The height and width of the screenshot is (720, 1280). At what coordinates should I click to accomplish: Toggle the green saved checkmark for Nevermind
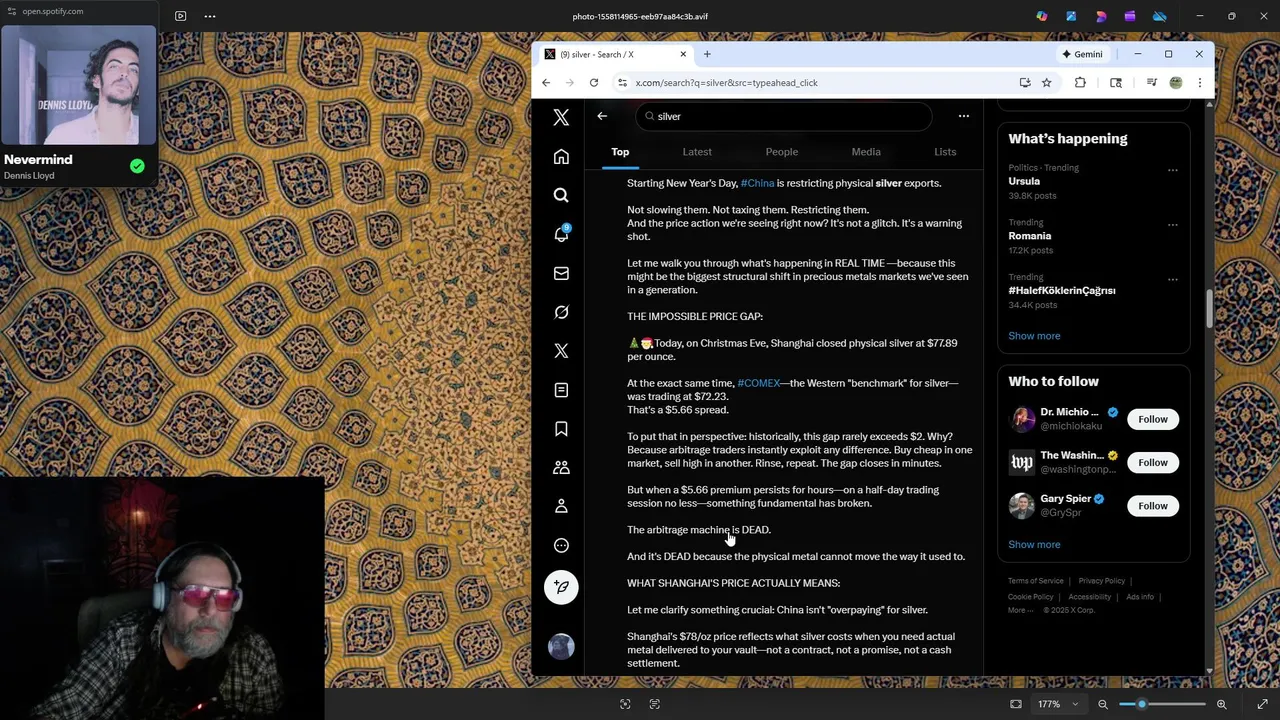pos(137,166)
